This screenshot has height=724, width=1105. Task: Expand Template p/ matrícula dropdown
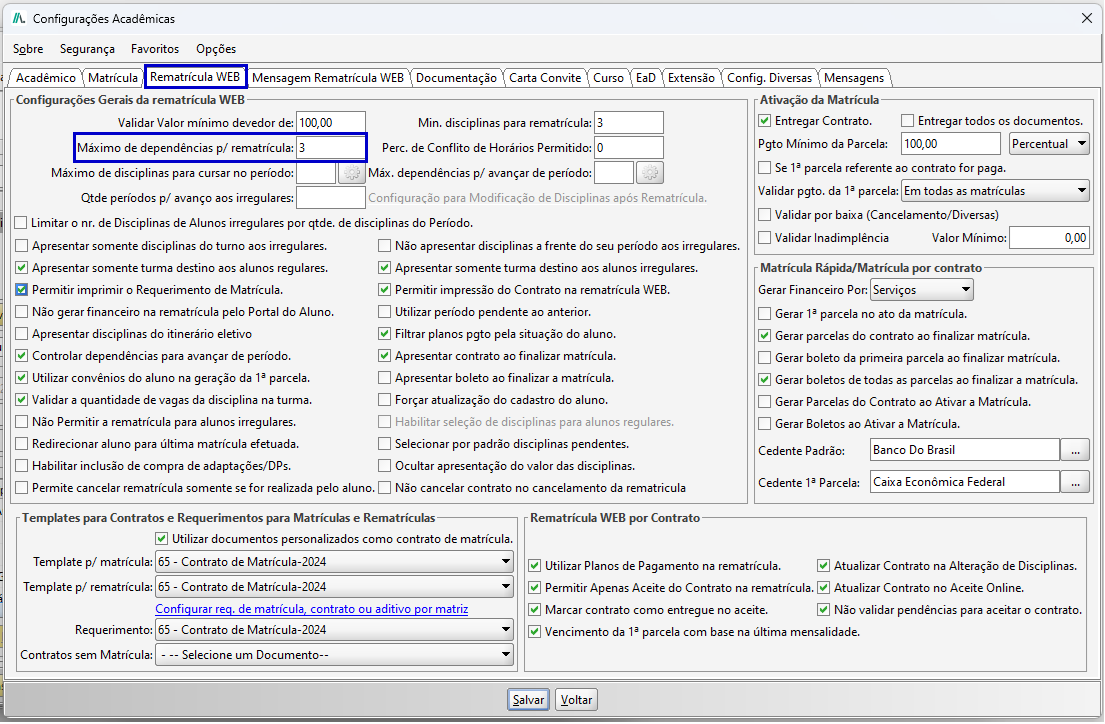[x=335, y=562]
